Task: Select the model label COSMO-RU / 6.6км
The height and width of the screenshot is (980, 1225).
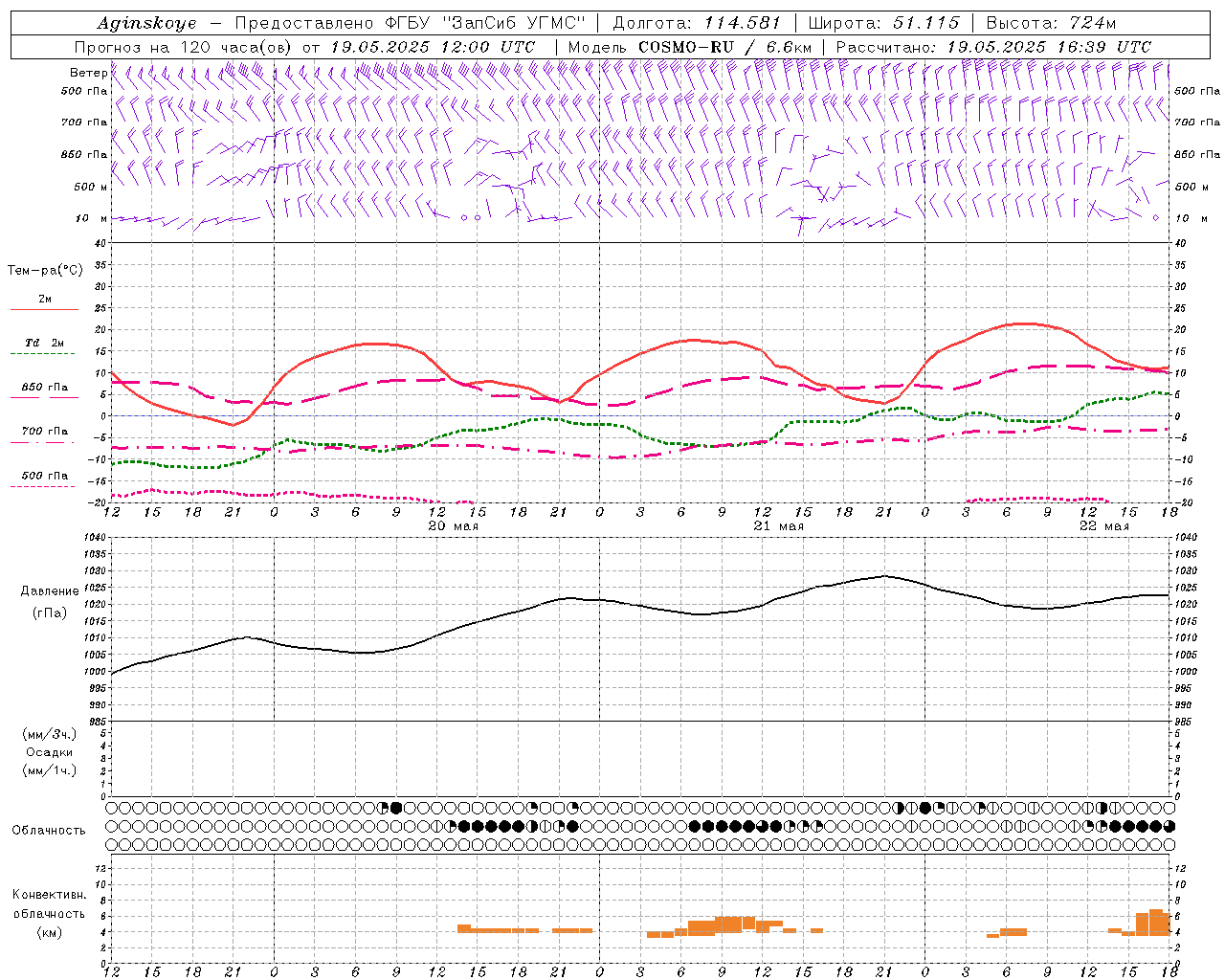Action: (x=725, y=47)
